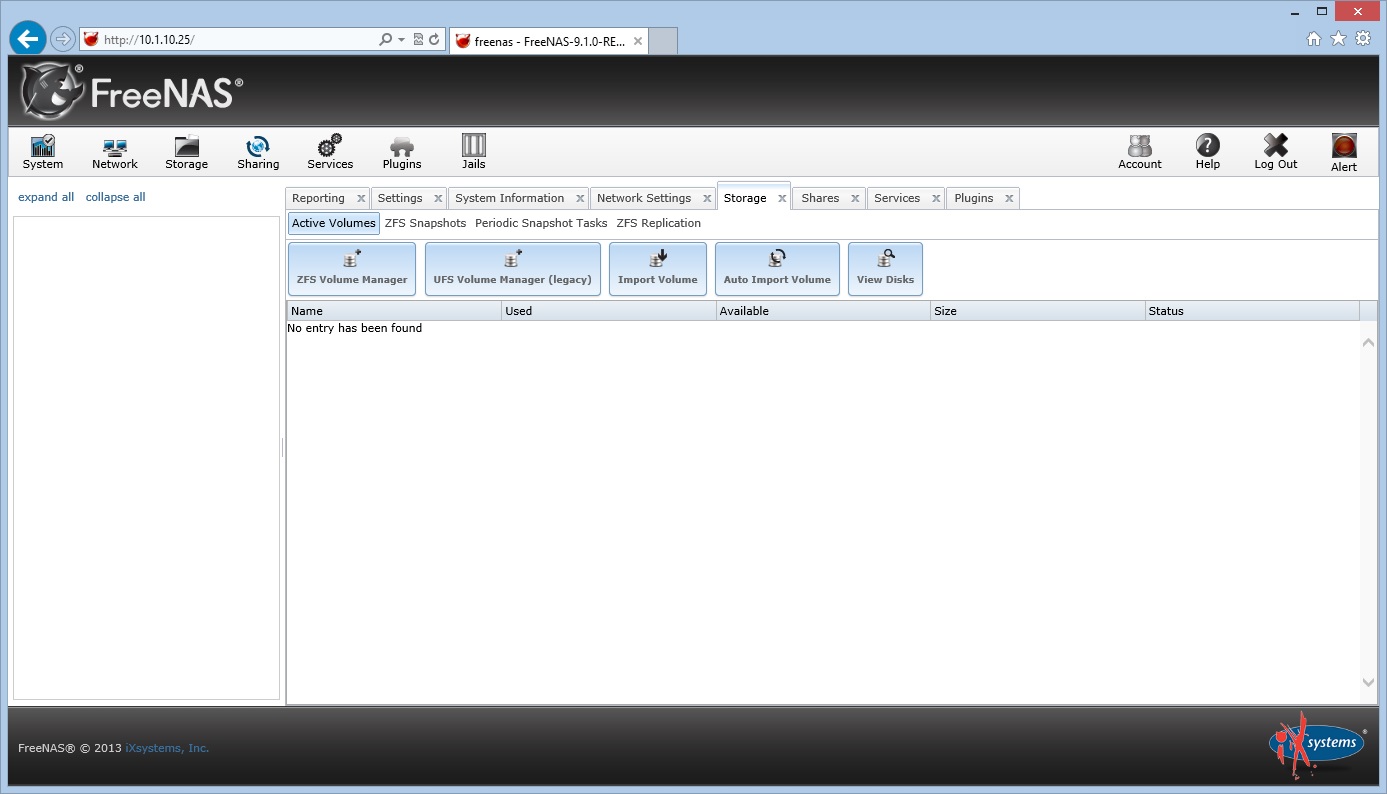Screen dimensions: 1387x794
Task: Refresh the page with the reload icon
Action: [434, 40]
